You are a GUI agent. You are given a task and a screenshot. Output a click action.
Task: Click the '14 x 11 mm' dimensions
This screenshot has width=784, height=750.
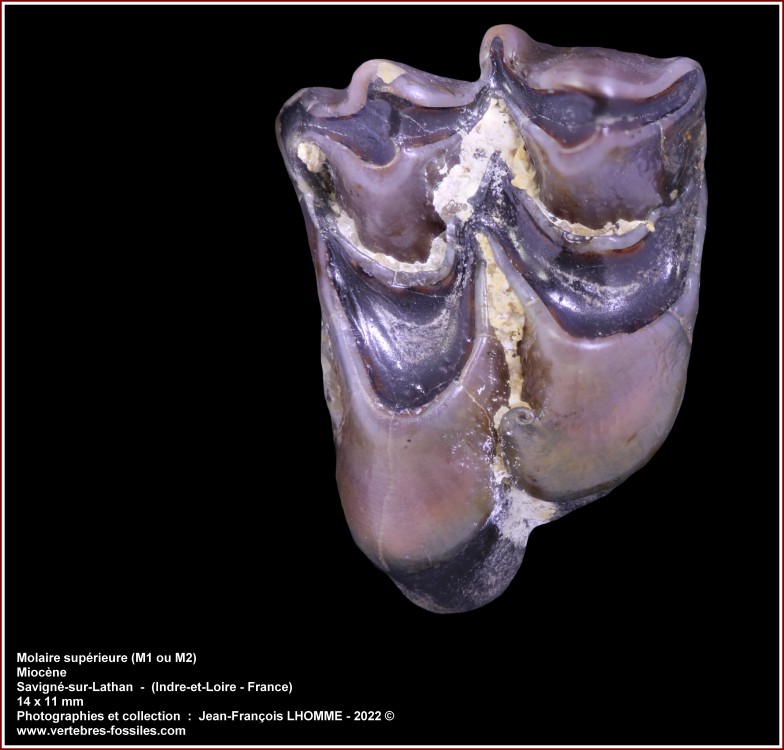point(50,702)
